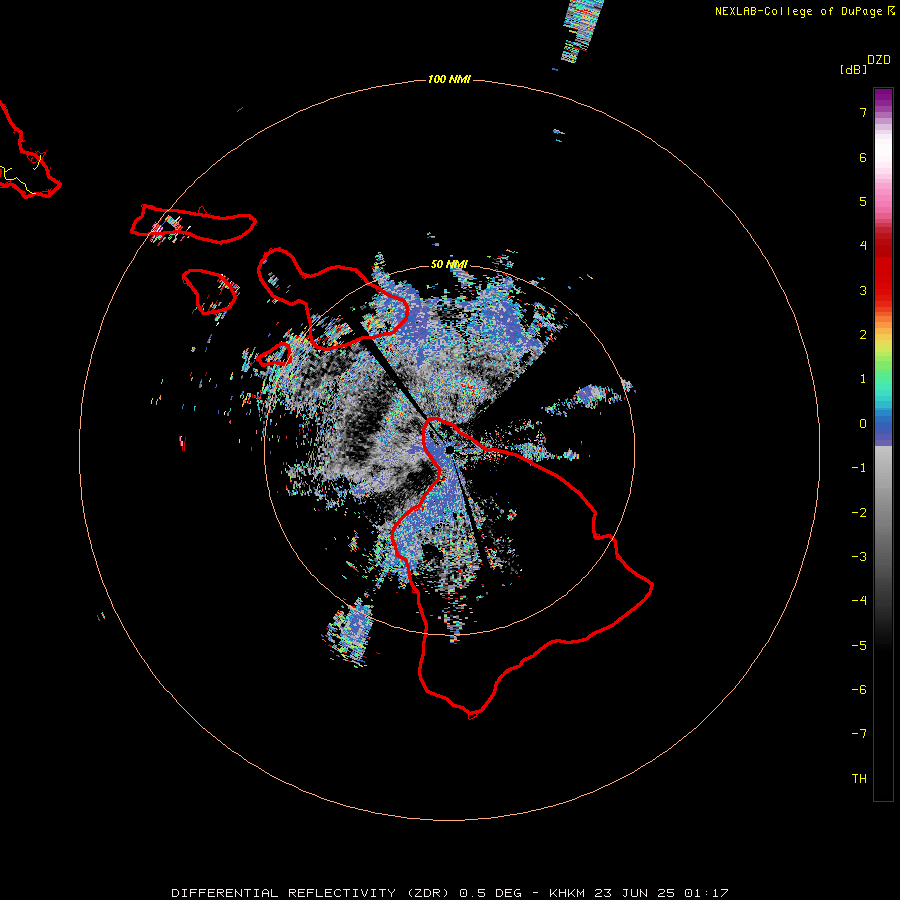Image resolution: width=900 pixels, height=900 pixels.
Task: Click the purple top of color bar
Action: tap(883, 98)
